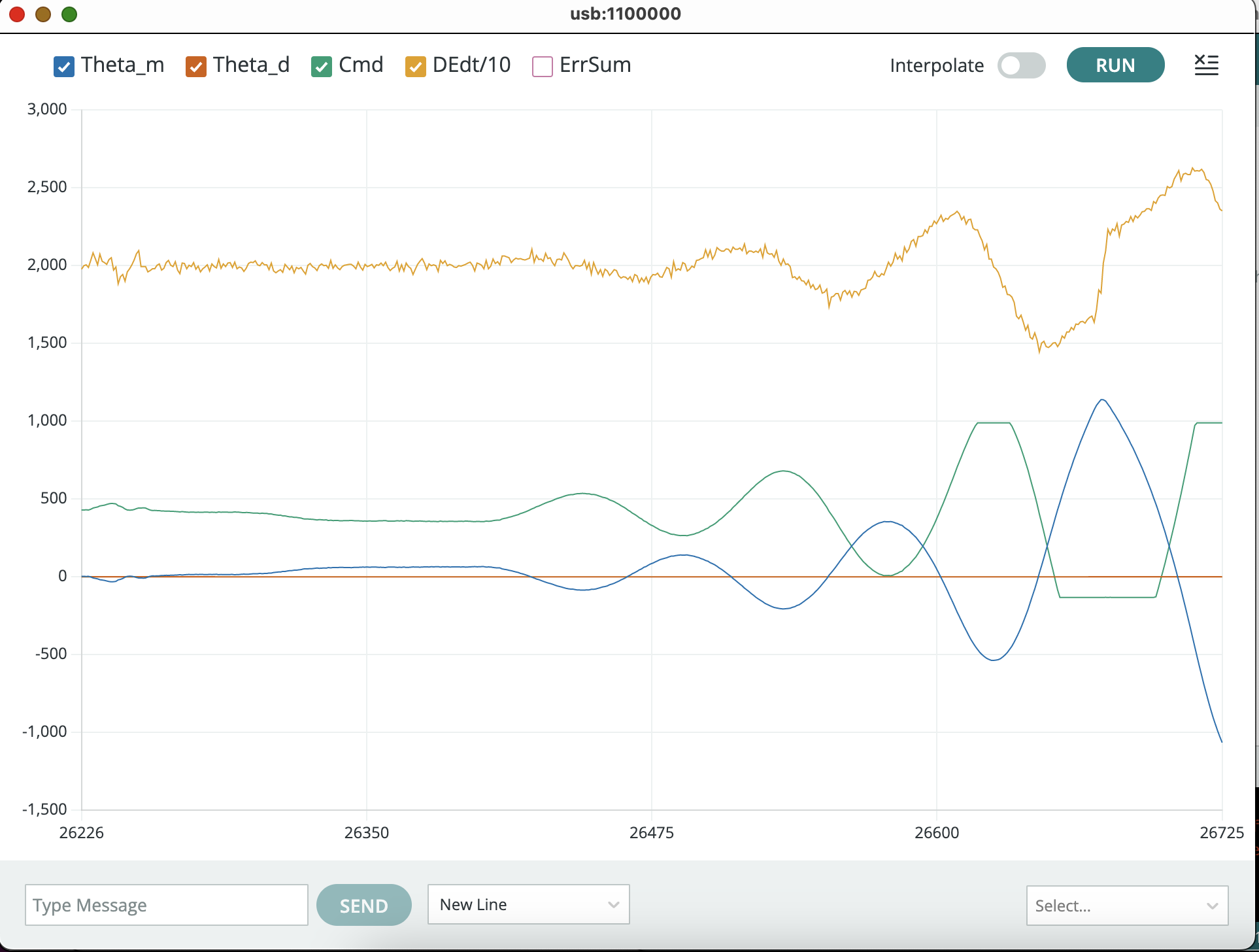The image size is (1259, 952).
Task: Click the red close window button
Action: [17, 14]
